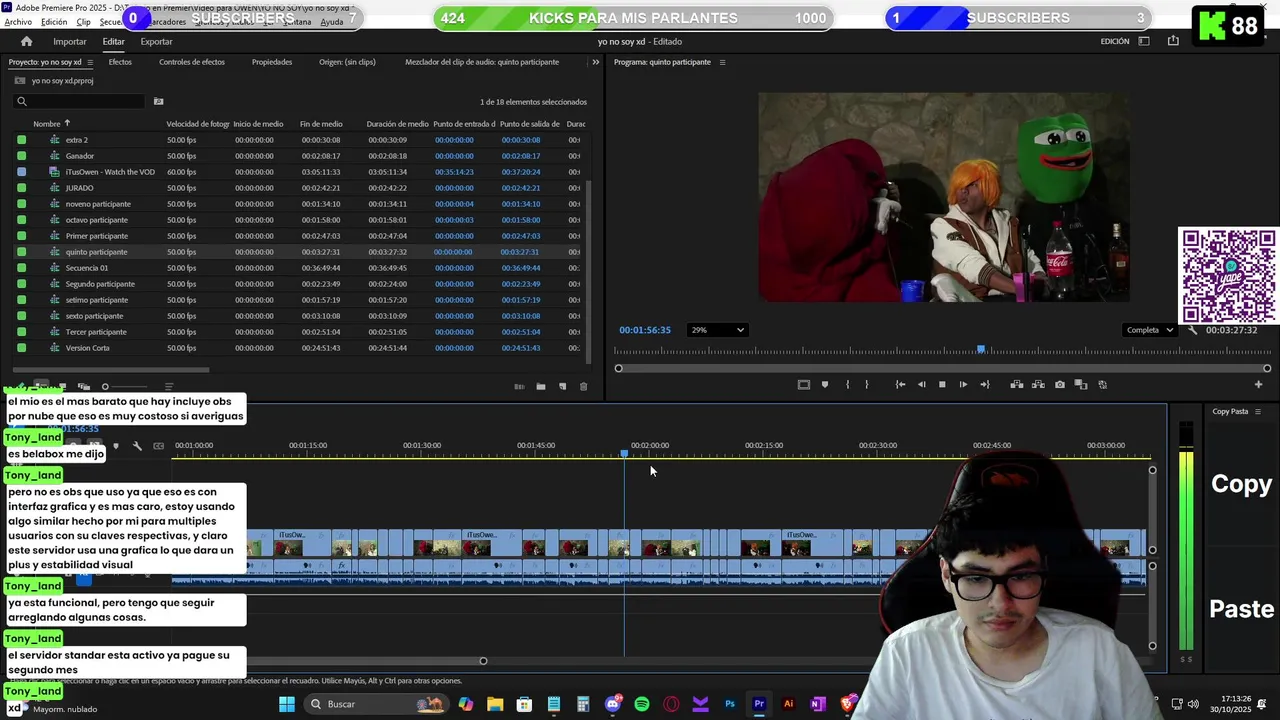Image resolution: width=1280 pixels, height=720 pixels.
Task: Click the Paste button in Copy Pasta panel
Action: click(1241, 609)
